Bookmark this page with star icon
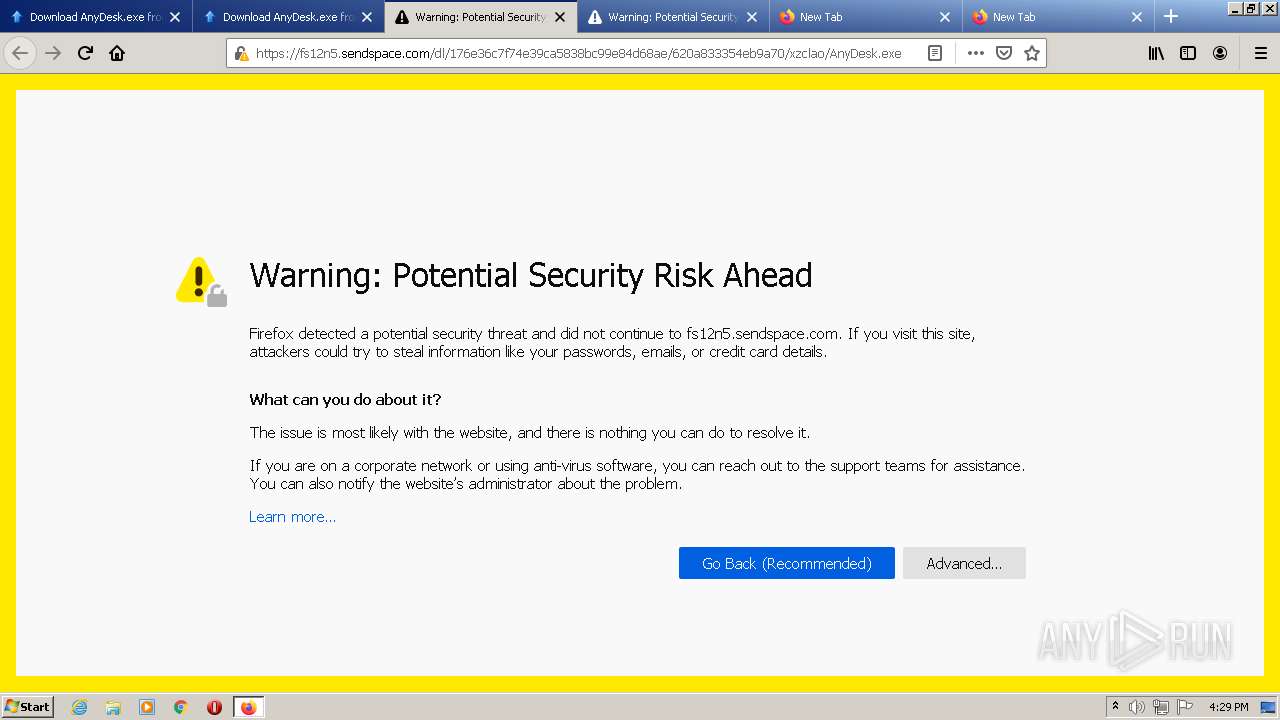 1032,53
